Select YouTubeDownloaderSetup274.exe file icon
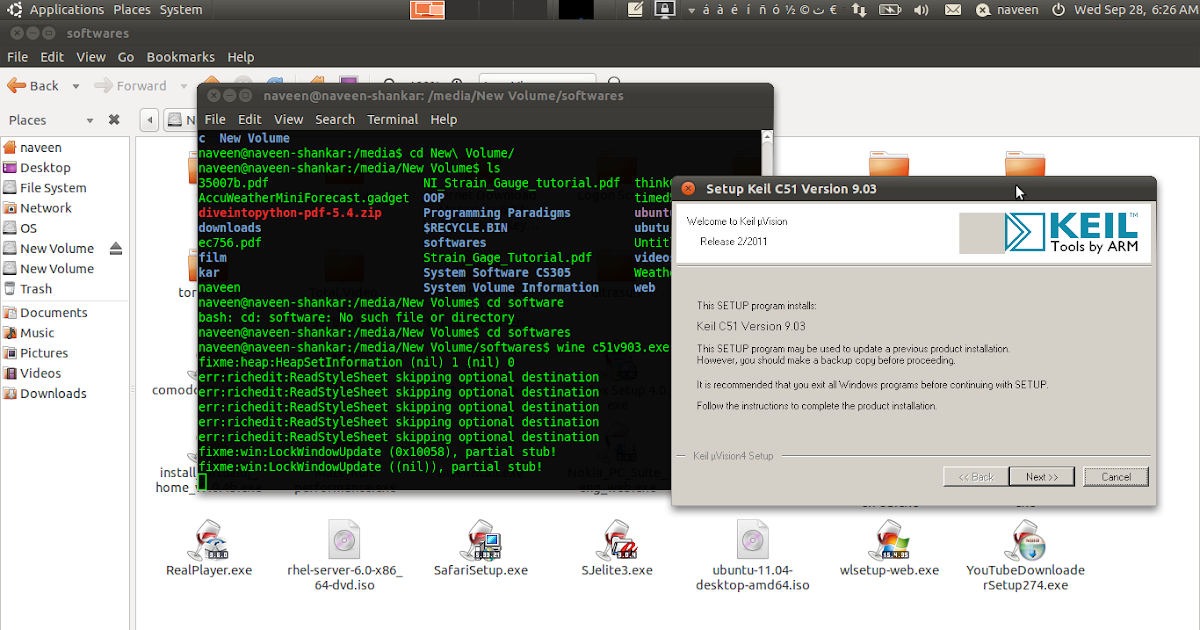 click(x=1025, y=540)
